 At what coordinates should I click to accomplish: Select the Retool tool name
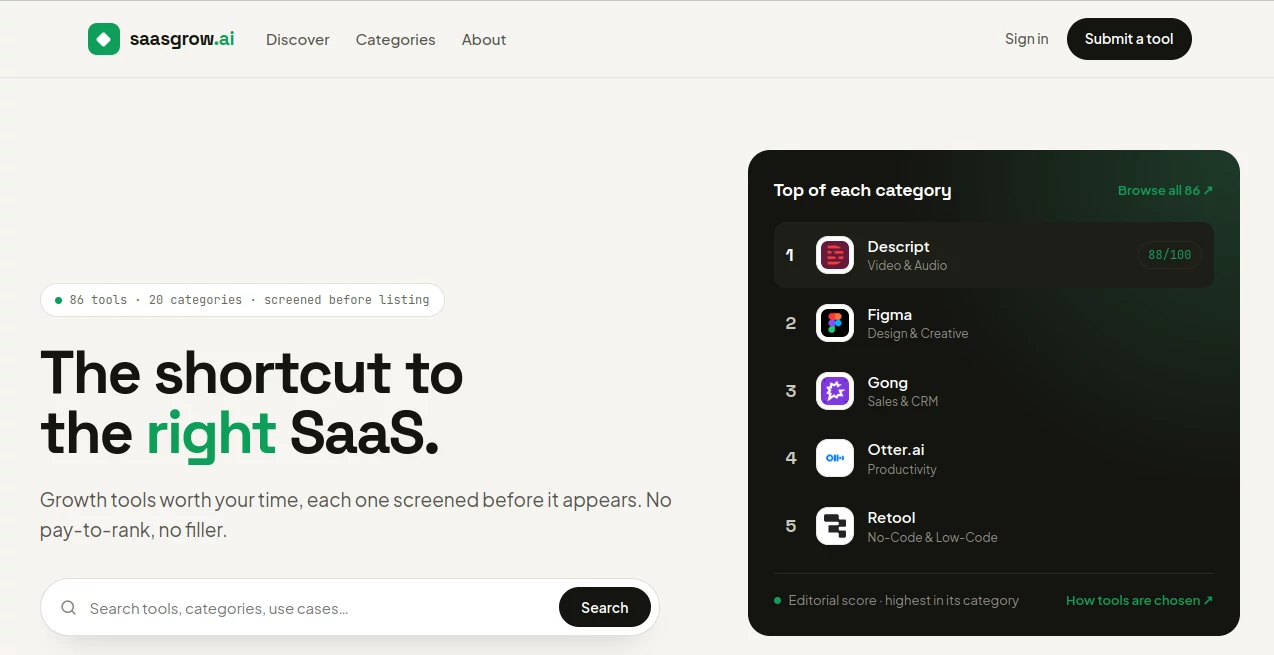892,518
